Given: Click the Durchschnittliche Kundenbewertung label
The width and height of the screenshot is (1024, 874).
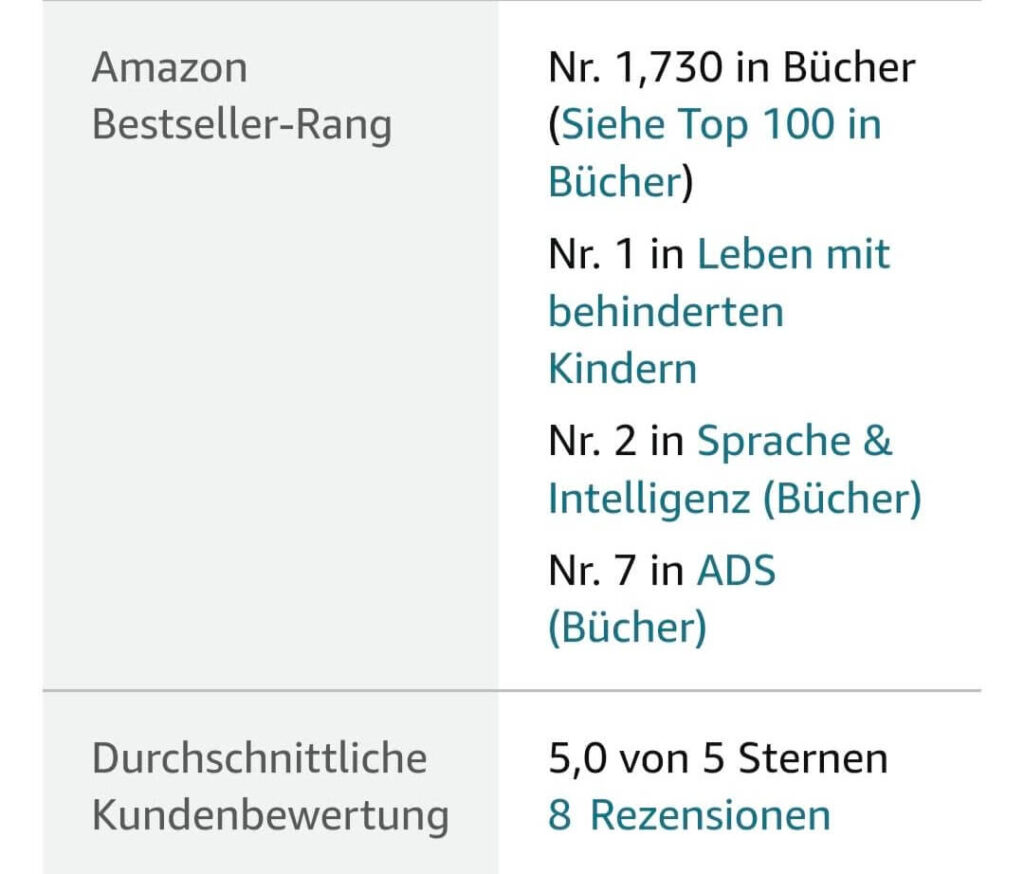Looking at the screenshot, I should 269,786.
